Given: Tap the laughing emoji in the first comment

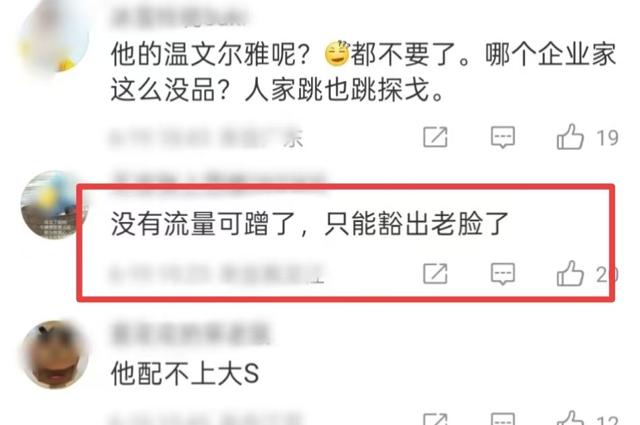Looking at the screenshot, I should point(337,54).
